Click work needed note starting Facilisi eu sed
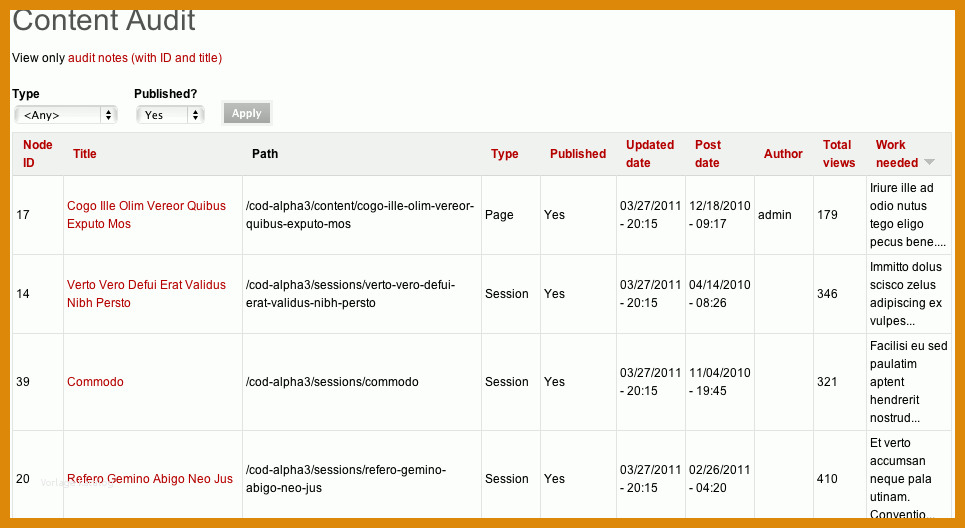965x528 pixels. coord(908,382)
